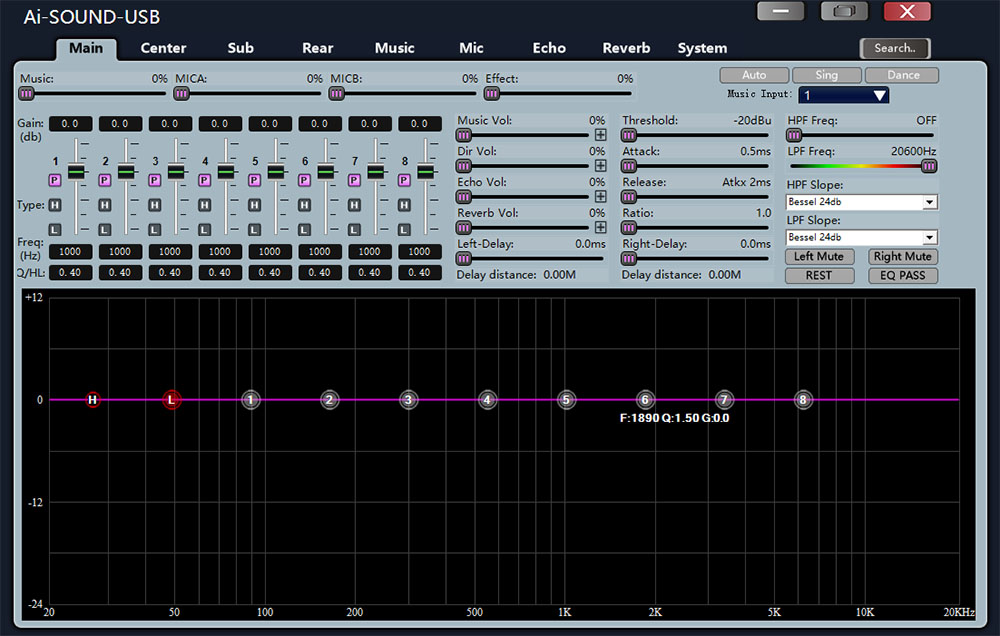Image resolution: width=1000 pixels, height=636 pixels.
Task: Open the Rear tab
Action: point(318,48)
